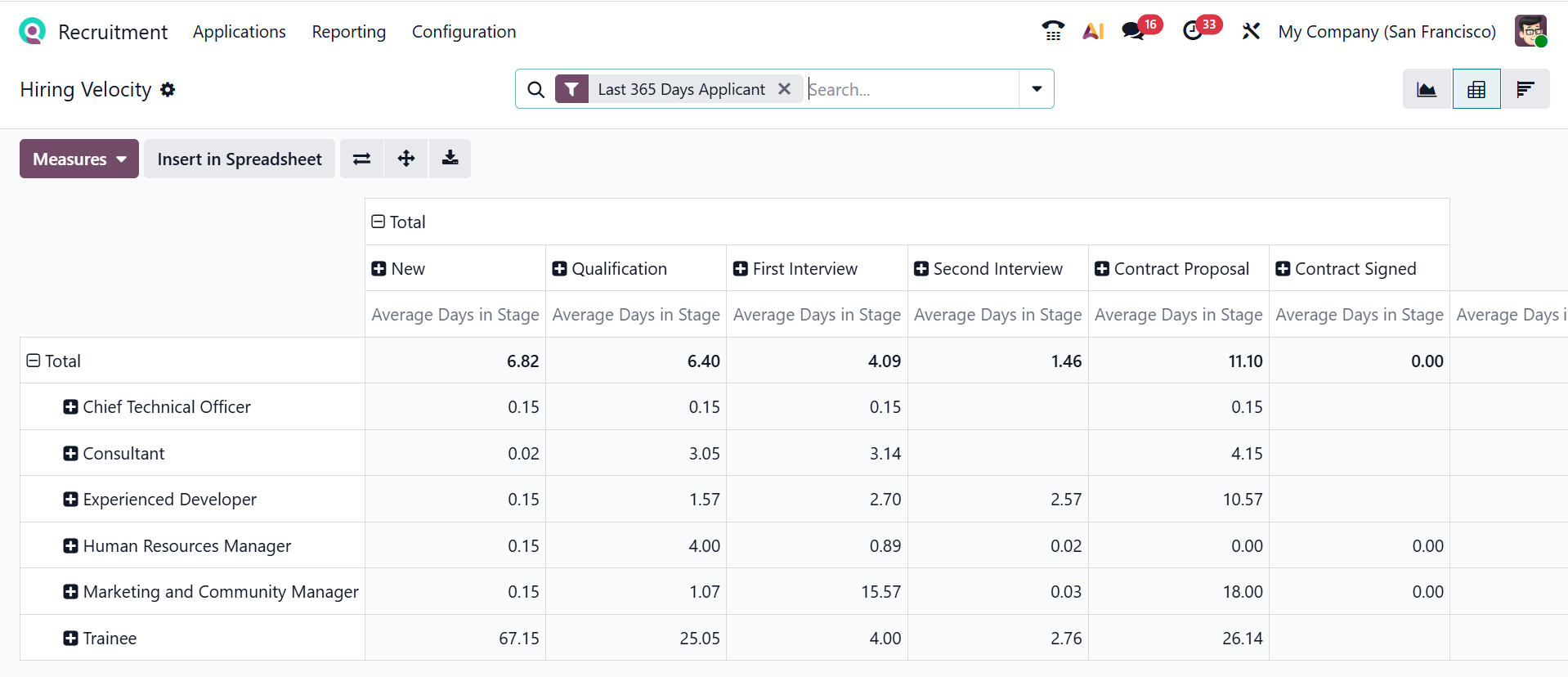The height and width of the screenshot is (677, 1568).
Task: Click the VoIP phone icon
Action: 1053,31
